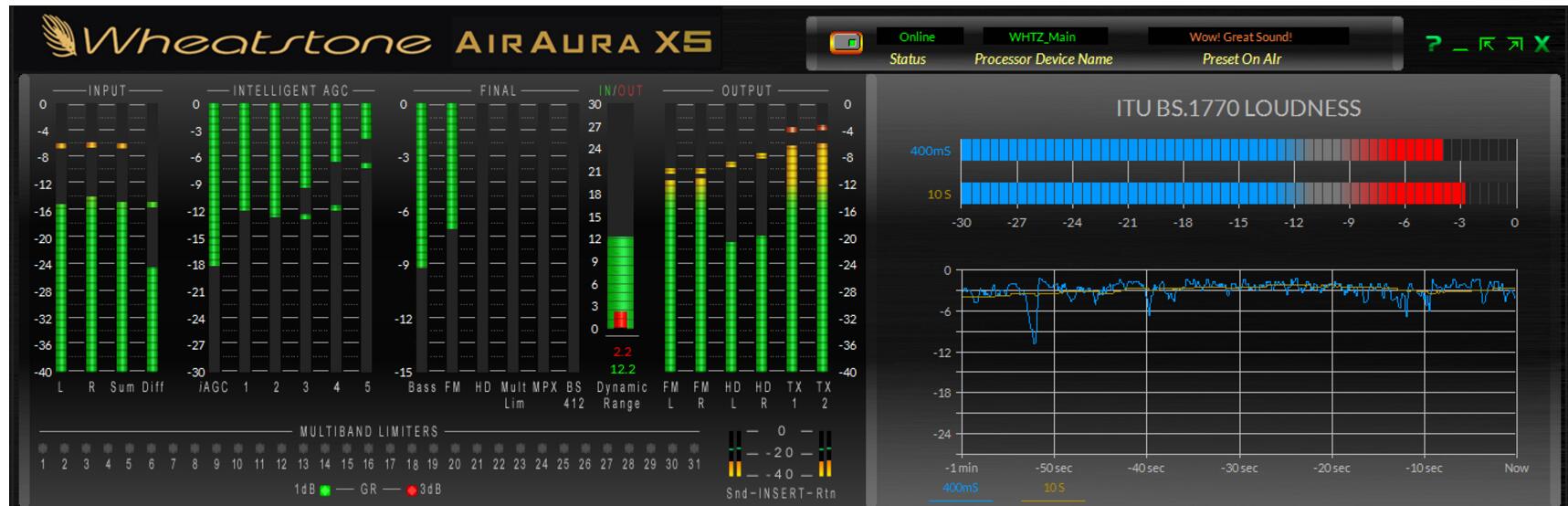
Task: Click the Now label on graph axis
Action: 1516,468
